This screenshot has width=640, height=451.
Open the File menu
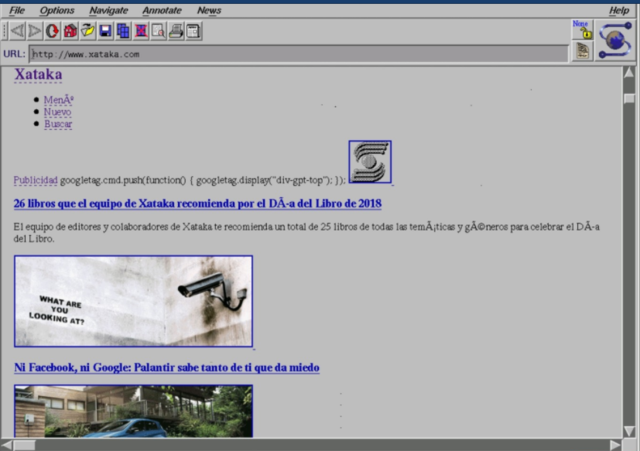pyautogui.click(x=17, y=11)
